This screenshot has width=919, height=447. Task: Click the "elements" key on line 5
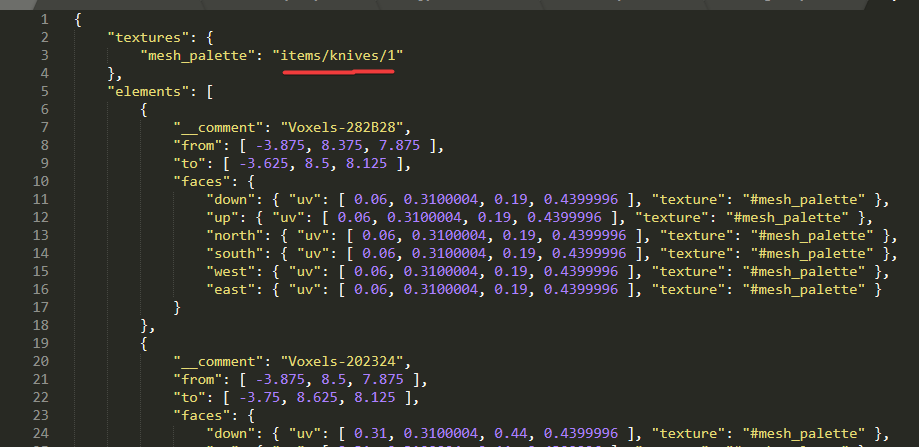pyautogui.click(x=149, y=91)
